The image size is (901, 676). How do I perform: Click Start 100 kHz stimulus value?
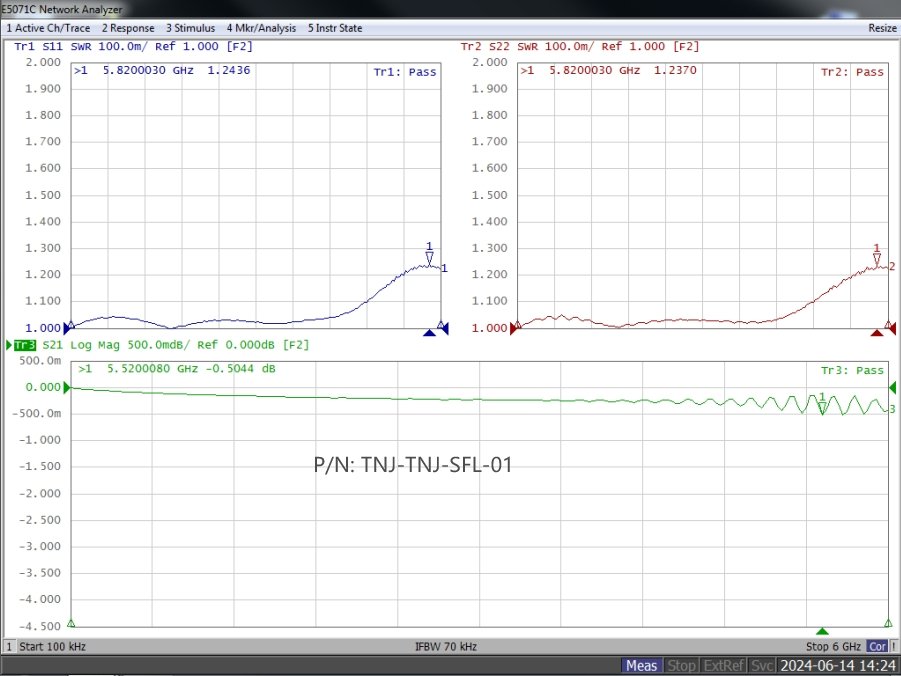[52, 647]
